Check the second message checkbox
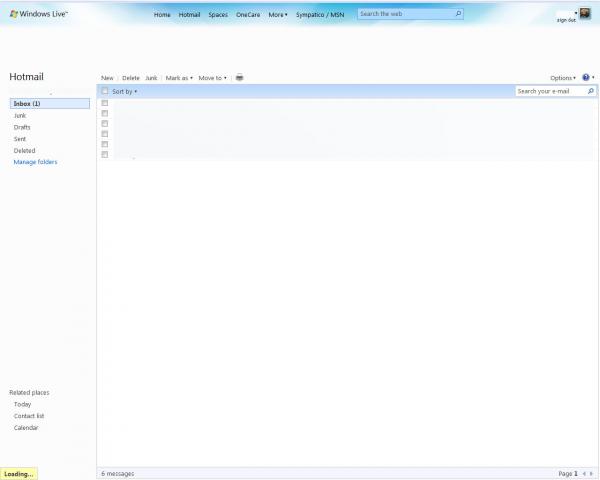 point(104,113)
